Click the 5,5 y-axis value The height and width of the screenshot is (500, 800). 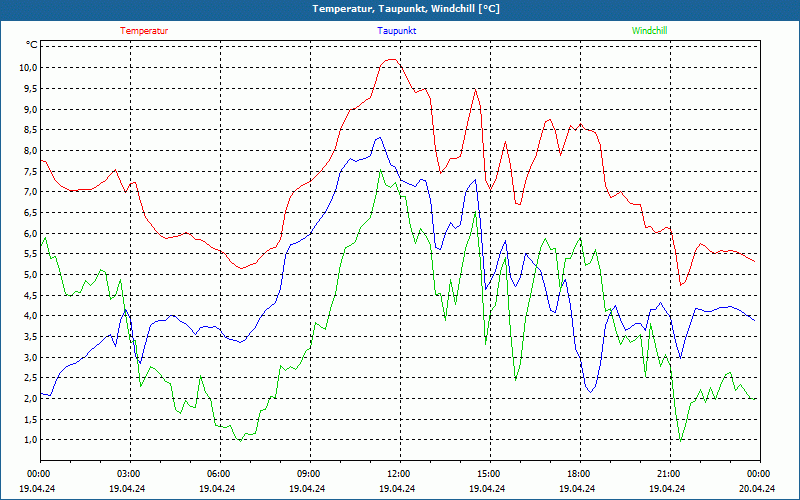click(x=31, y=254)
